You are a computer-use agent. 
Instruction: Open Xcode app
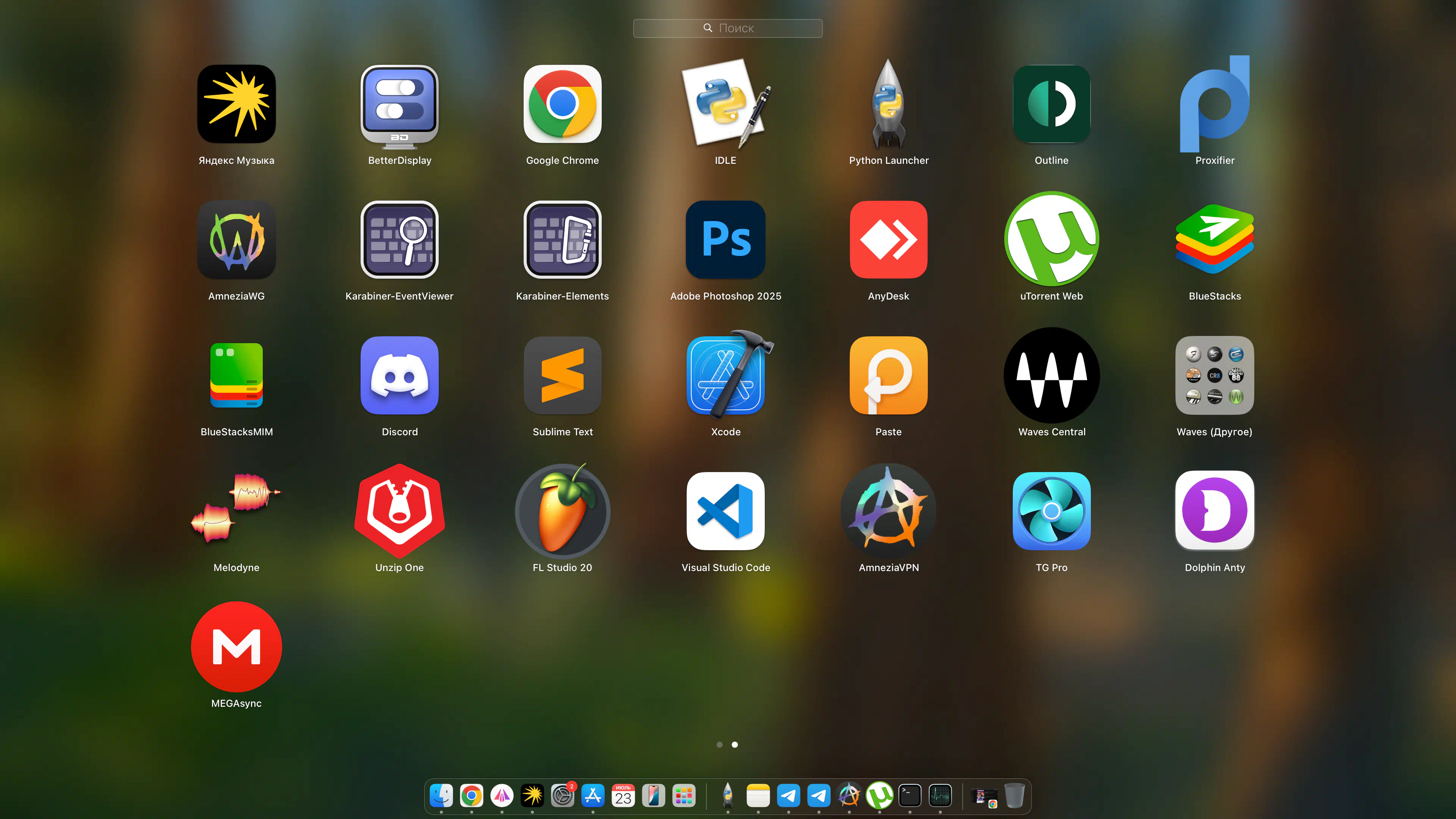click(726, 375)
